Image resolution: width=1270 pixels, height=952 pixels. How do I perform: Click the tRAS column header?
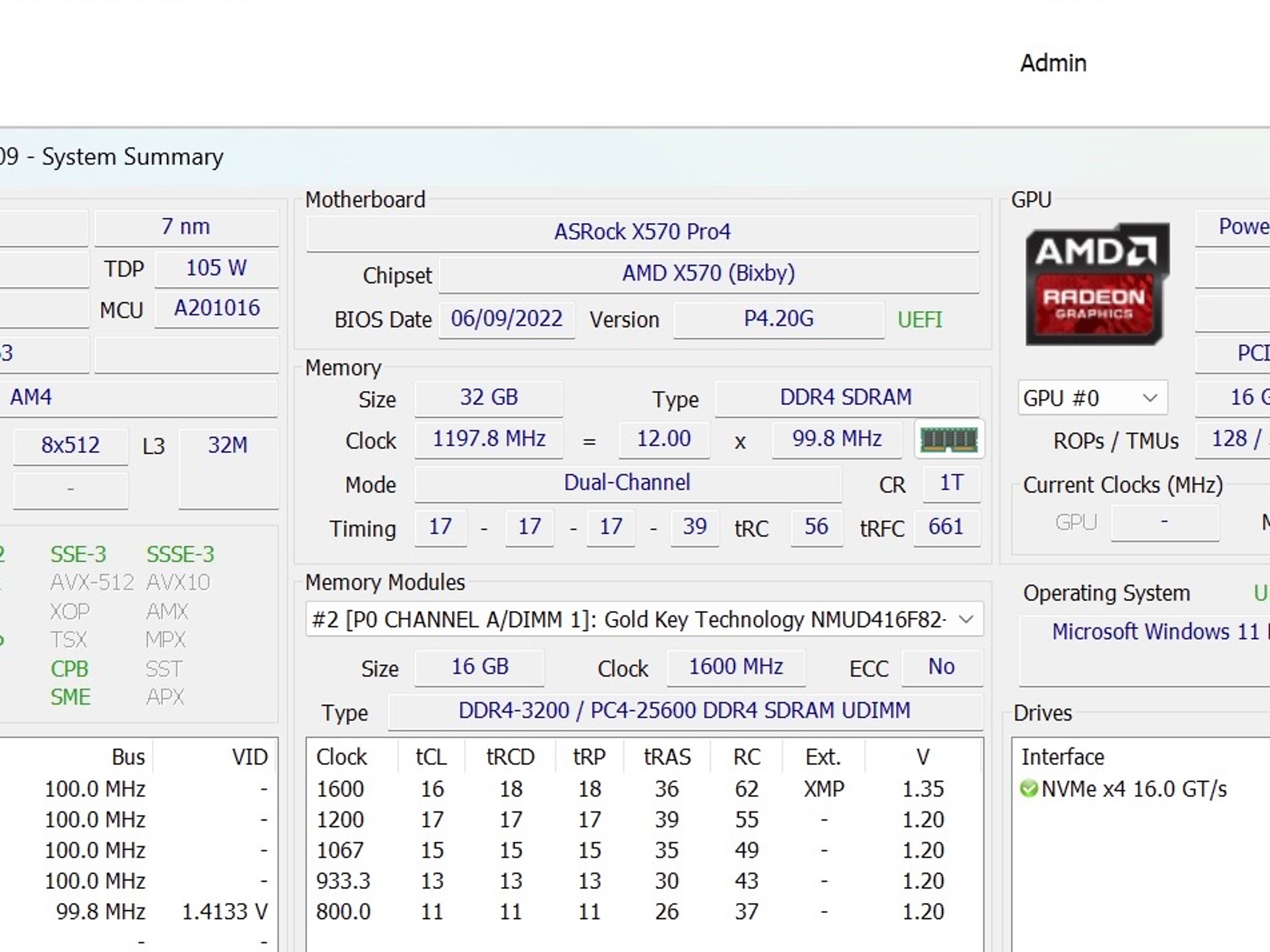(667, 757)
